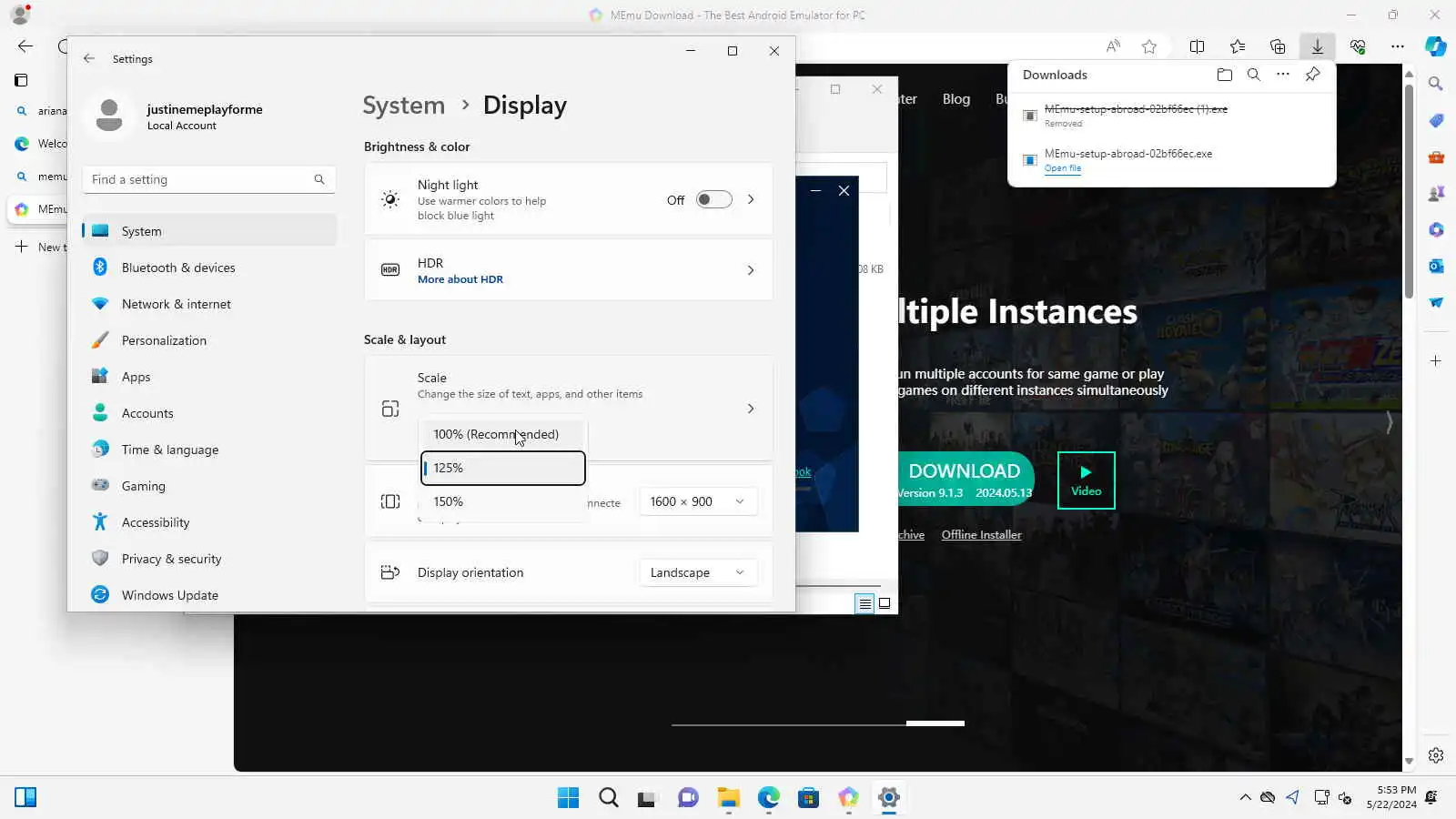The image size is (1456, 819).
Task: Expand Night light settings with its chevron
Action: [751, 199]
